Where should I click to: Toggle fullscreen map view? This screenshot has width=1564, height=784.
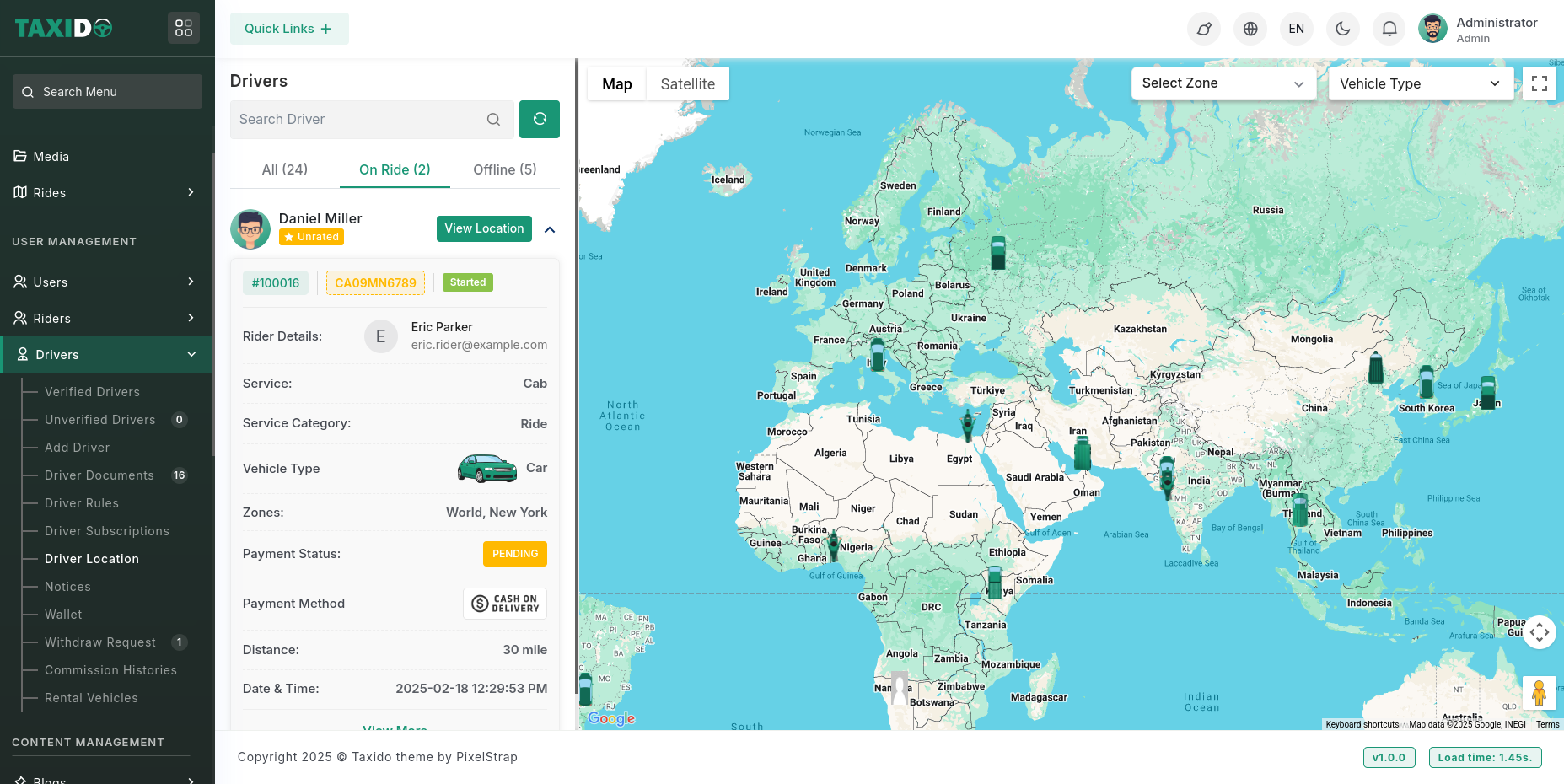pyautogui.click(x=1539, y=83)
